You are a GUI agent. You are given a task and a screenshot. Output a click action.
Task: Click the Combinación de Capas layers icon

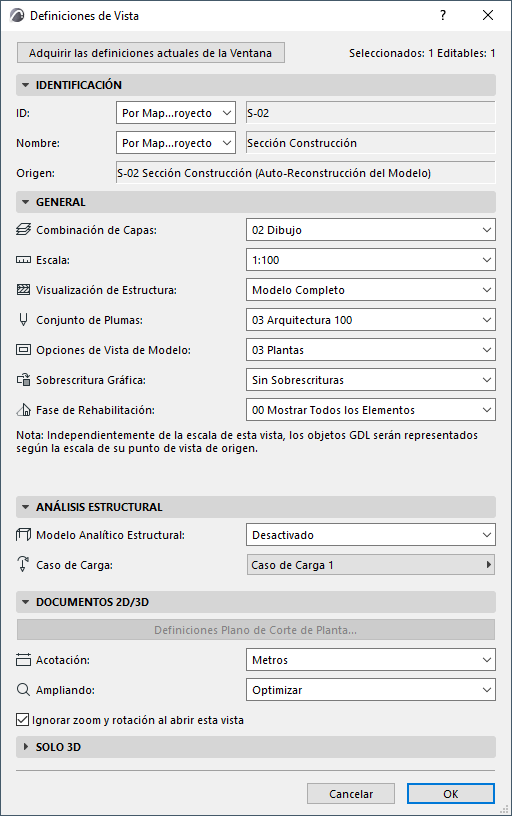click(x=23, y=230)
